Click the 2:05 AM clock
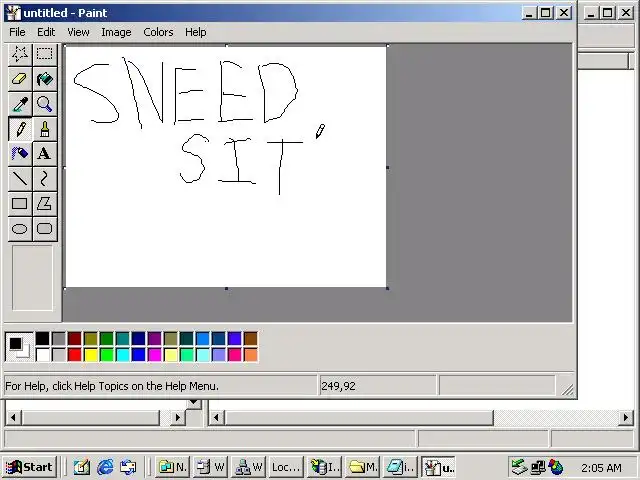This screenshot has height=480, width=640. 601,468
